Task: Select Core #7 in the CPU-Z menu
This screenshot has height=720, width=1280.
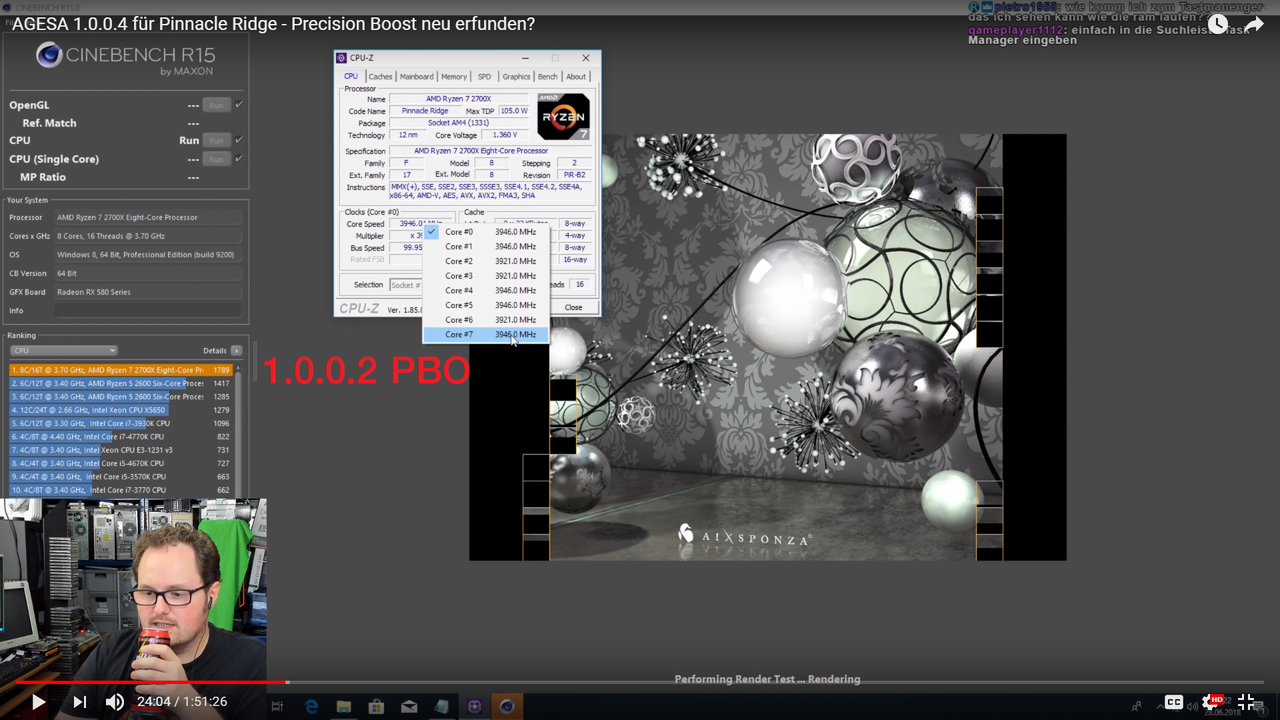Action: pos(486,335)
